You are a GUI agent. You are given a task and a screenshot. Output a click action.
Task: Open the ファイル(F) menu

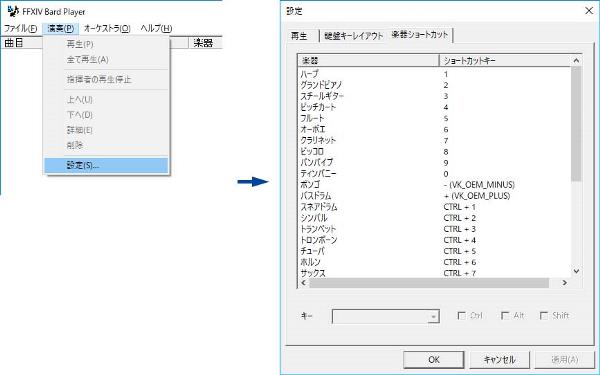click(x=20, y=28)
